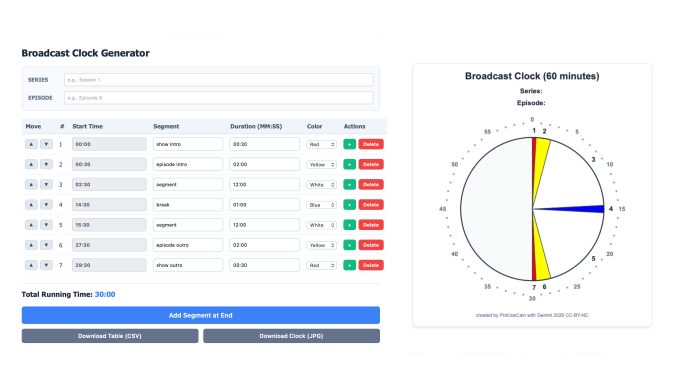Move the break row up
Image resolution: width=678 pixels, height=381 pixels.
(31, 205)
